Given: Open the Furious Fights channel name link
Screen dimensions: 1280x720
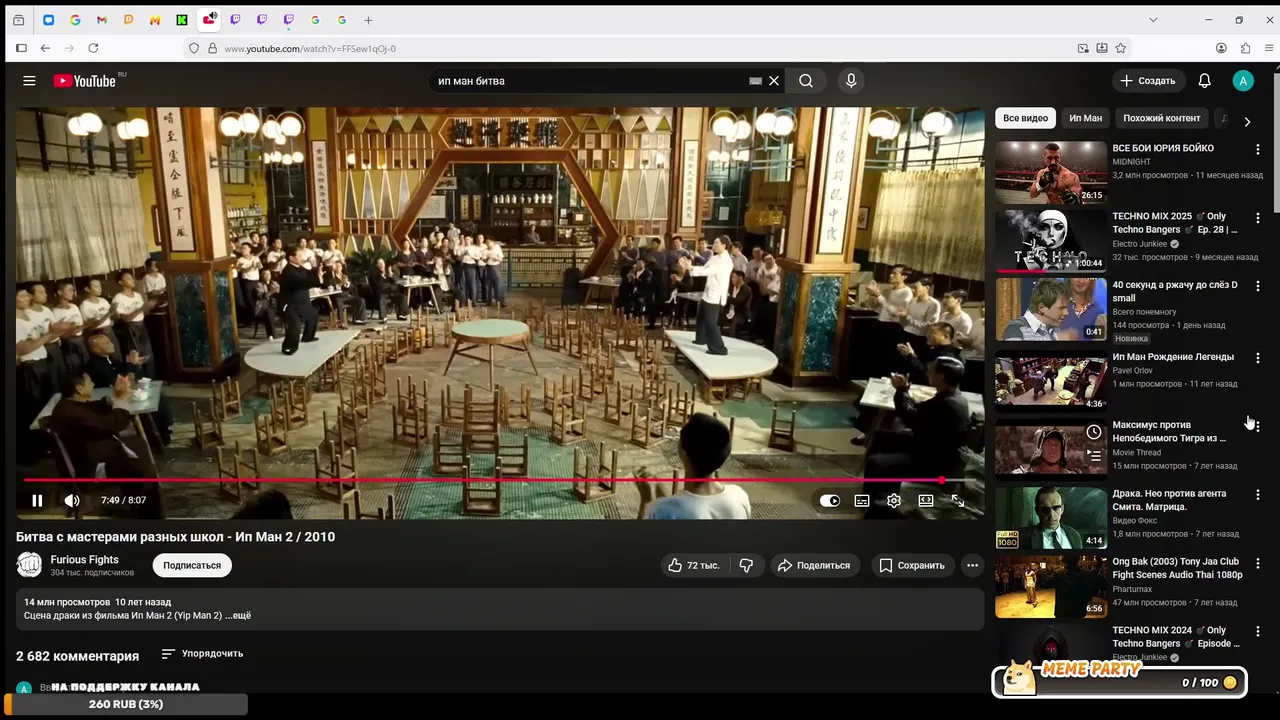Looking at the screenshot, I should point(85,560).
